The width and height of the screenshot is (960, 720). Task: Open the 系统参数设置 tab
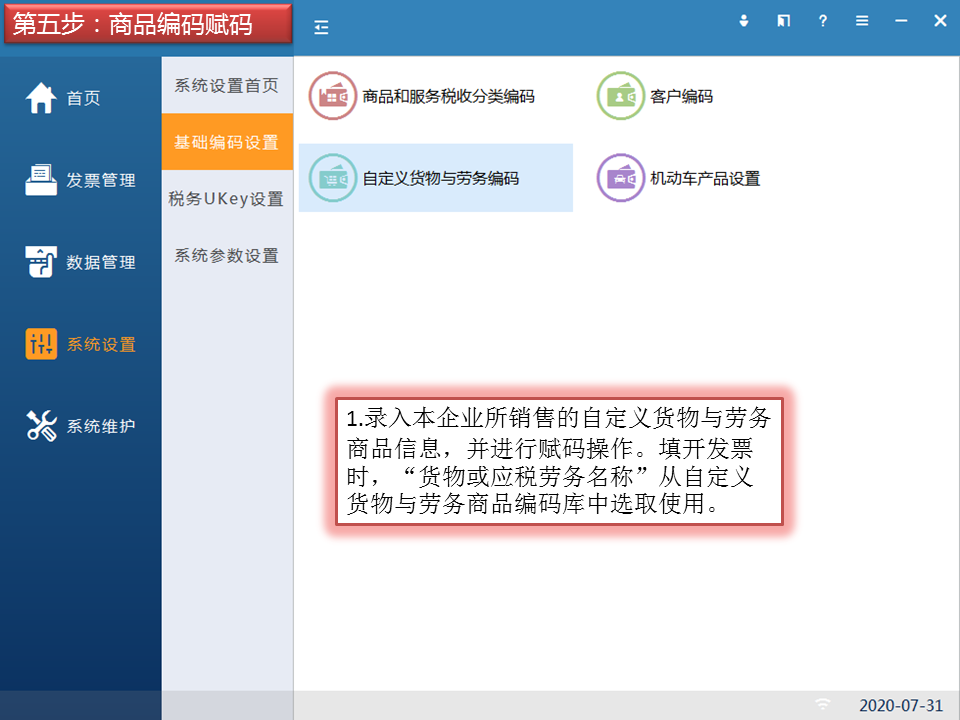pos(227,255)
